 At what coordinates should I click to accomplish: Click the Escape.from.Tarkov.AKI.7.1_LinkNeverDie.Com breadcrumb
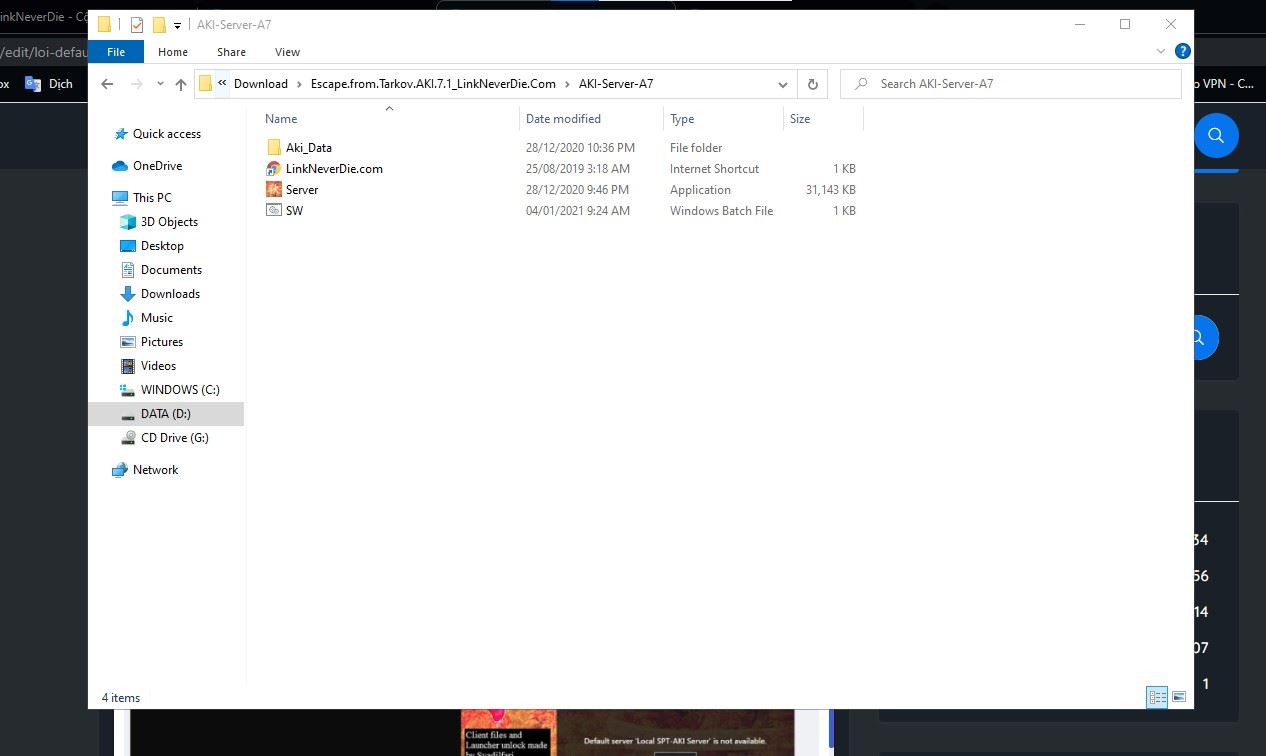coord(433,84)
